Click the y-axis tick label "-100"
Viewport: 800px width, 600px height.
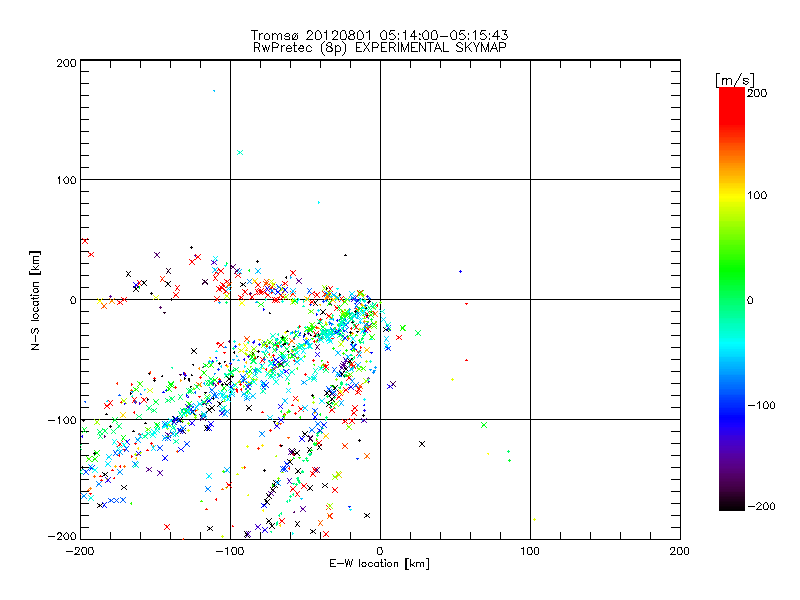[62, 420]
